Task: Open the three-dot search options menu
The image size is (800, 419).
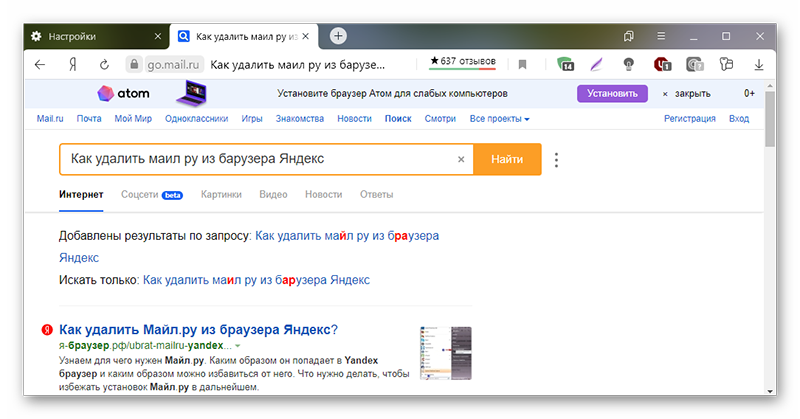Action: click(556, 160)
